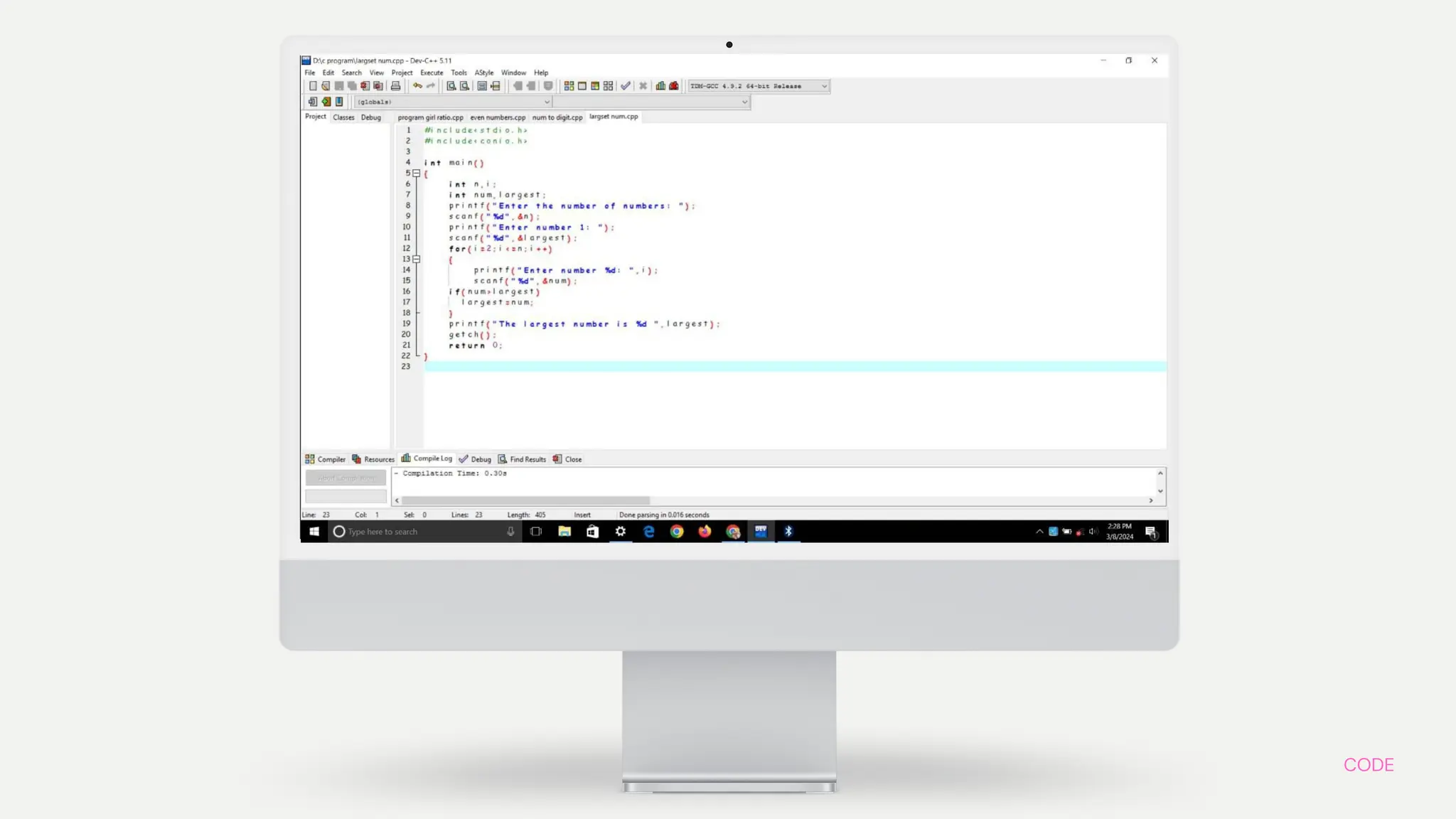Collapse the for loop fold marker
The height and width of the screenshot is (819, 1456).
click(x=417, y=259)
